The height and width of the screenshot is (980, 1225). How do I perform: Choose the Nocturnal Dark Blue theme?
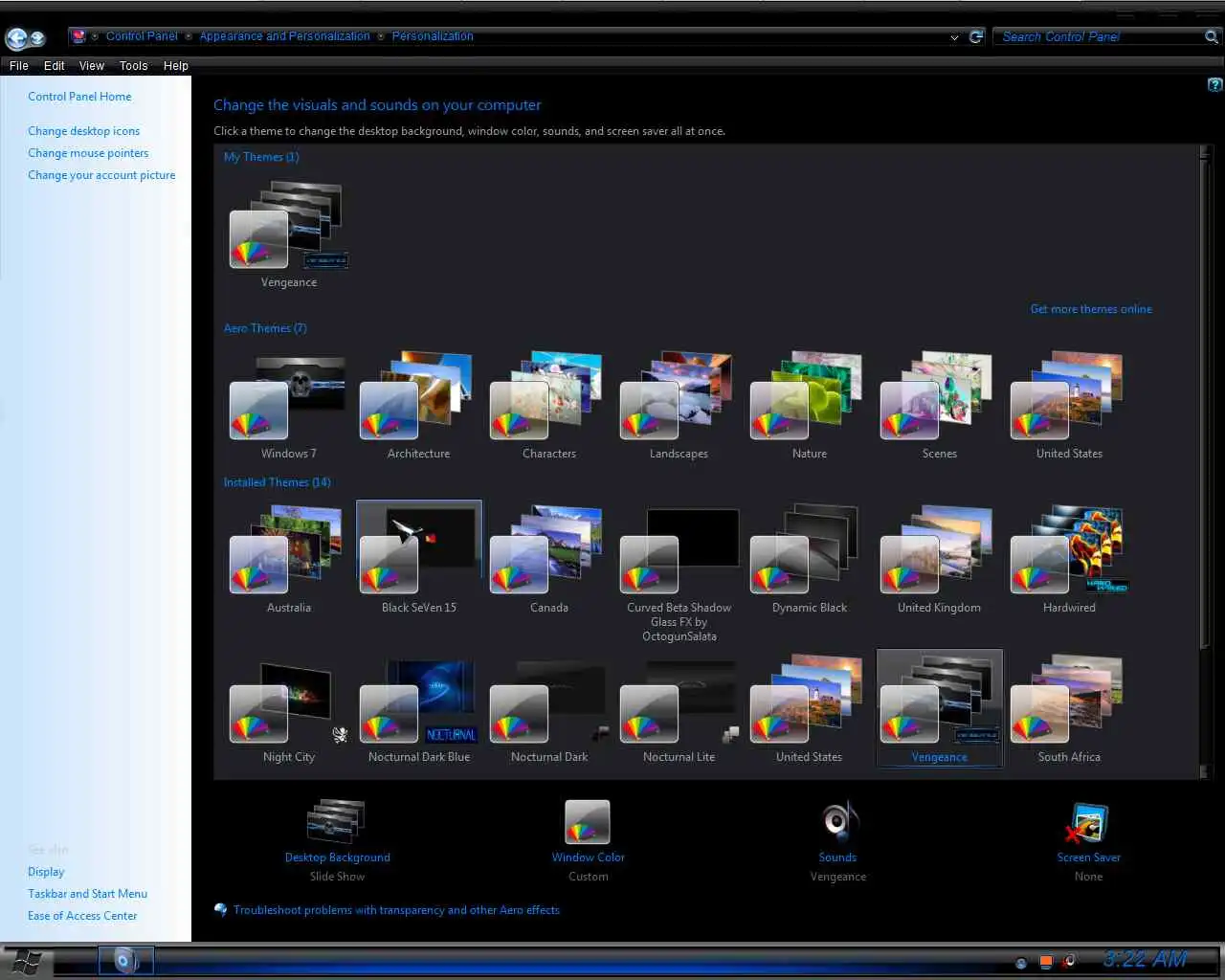click(x=418, y=709)
